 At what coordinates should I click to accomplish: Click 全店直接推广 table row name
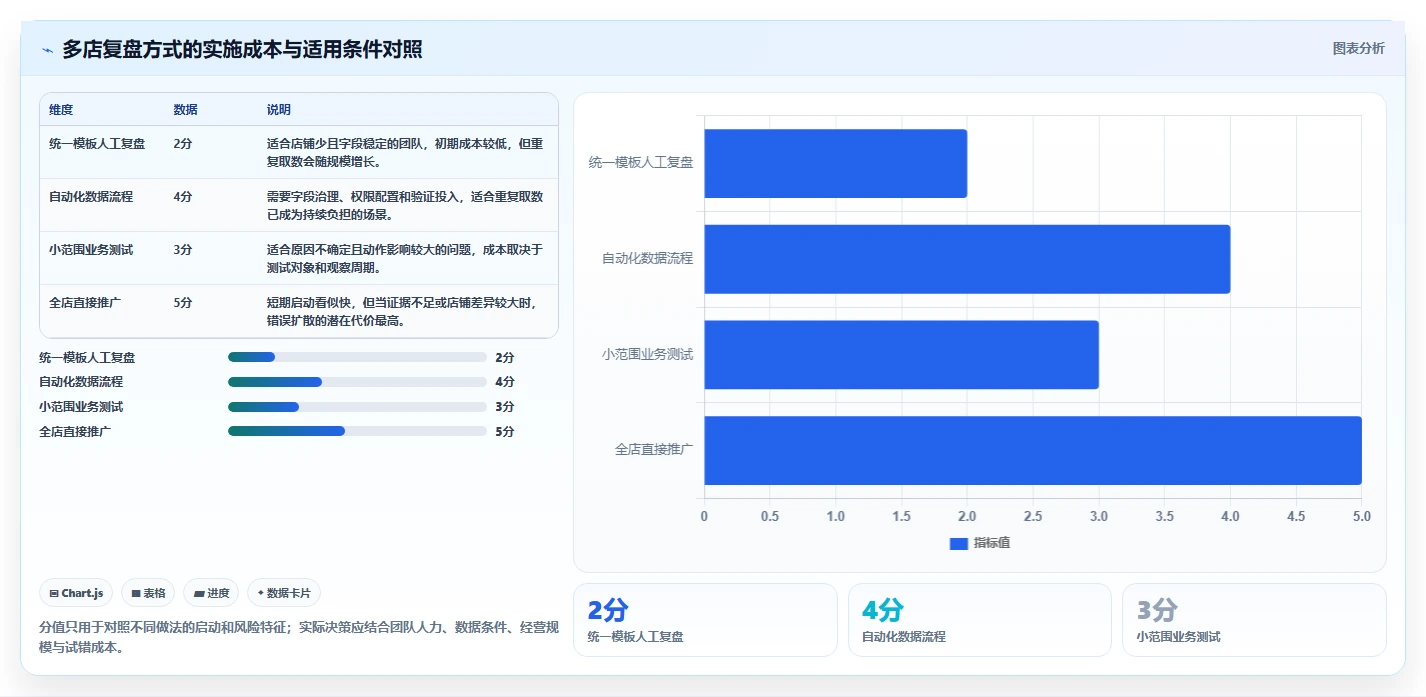85,303
